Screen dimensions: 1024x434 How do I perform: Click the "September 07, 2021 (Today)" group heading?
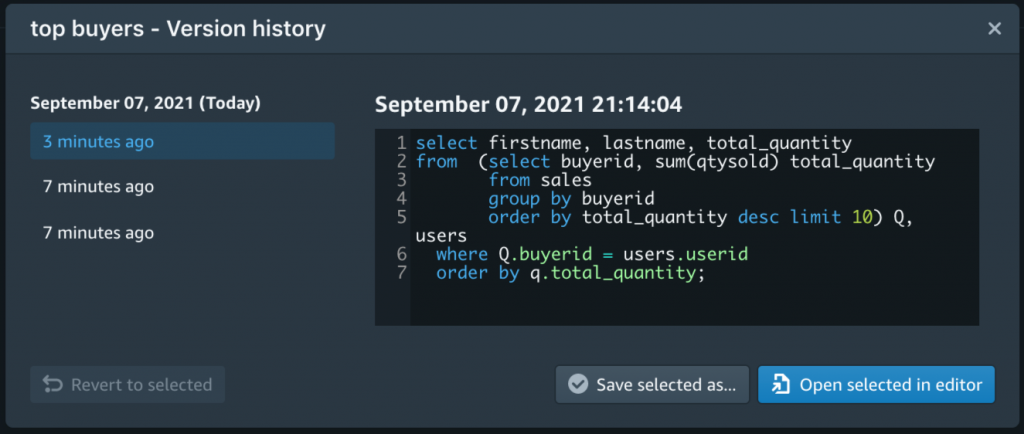tap(146, 103)
